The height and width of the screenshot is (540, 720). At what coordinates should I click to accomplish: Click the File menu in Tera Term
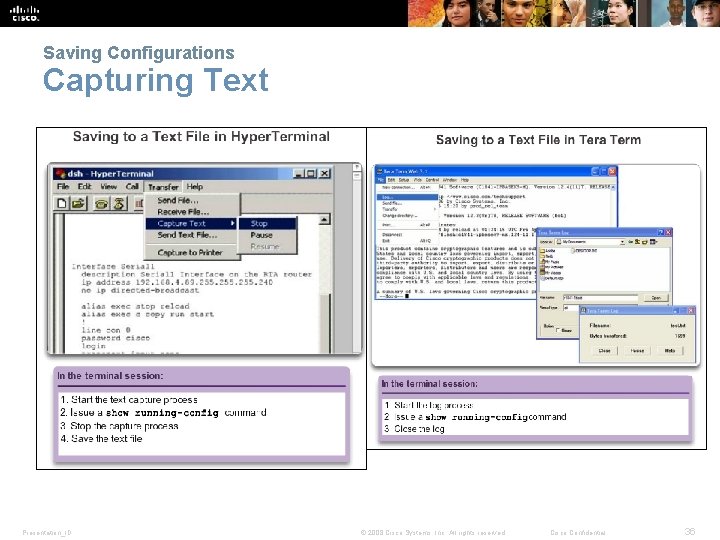(x=381, y=180)
